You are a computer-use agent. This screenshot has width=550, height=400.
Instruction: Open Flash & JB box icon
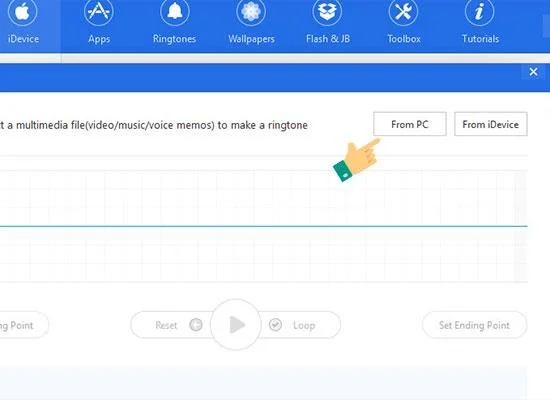(x=327, y=12)
